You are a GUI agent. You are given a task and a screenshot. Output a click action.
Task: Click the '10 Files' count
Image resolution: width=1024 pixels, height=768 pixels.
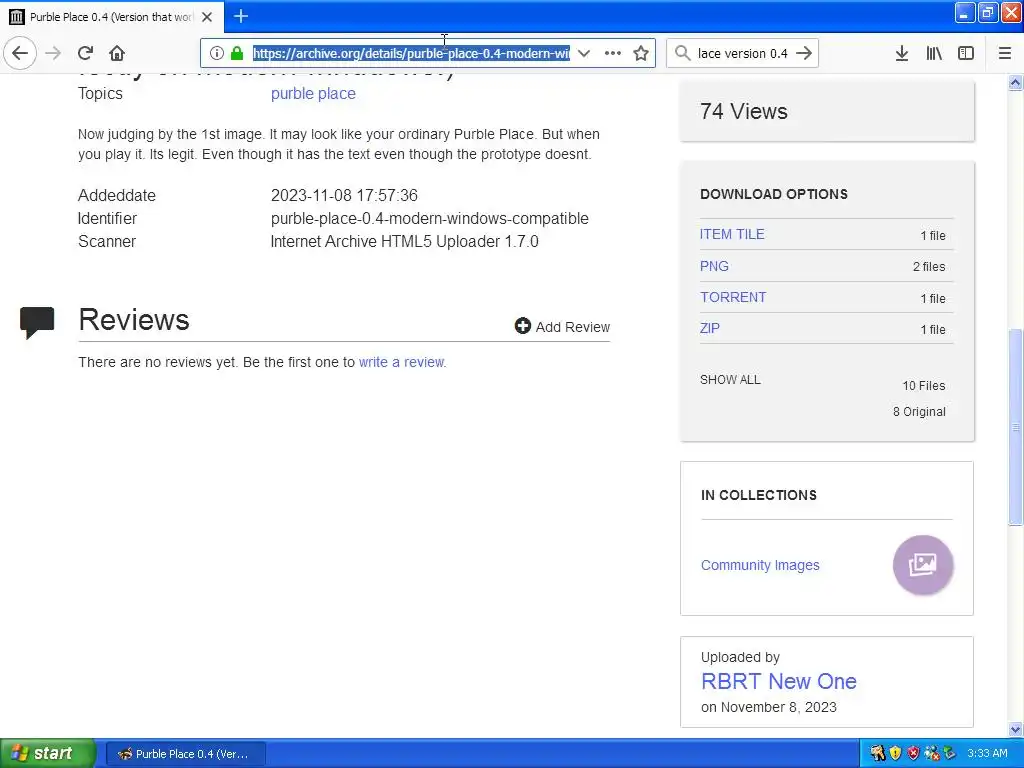tap(923, 386)
